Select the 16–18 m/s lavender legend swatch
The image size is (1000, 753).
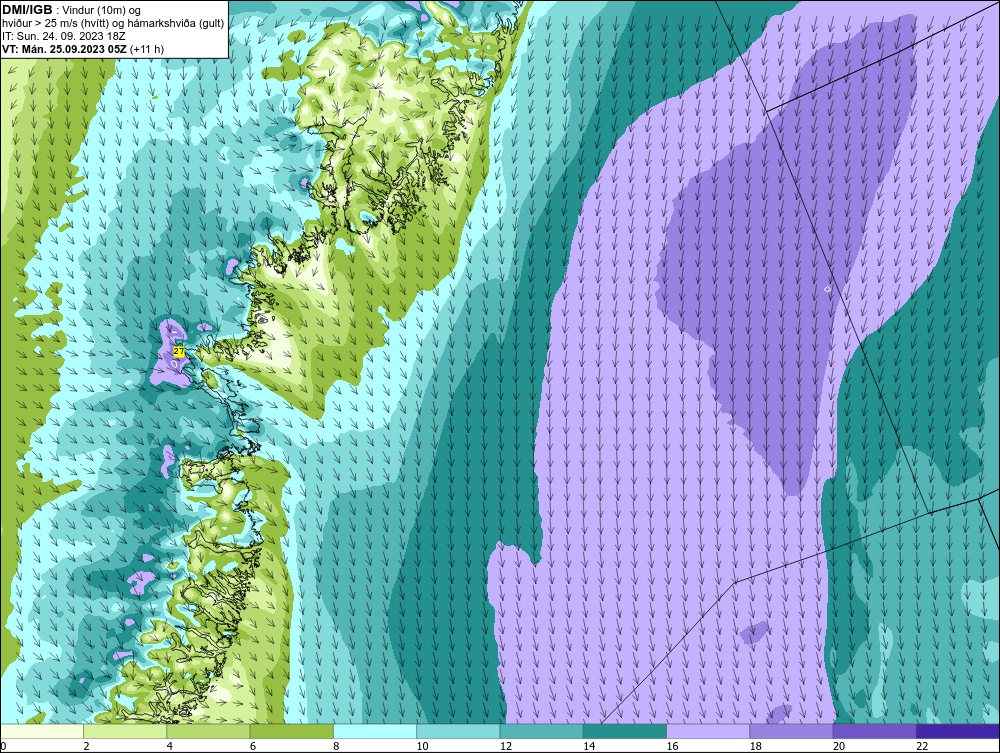click(708, 731)
